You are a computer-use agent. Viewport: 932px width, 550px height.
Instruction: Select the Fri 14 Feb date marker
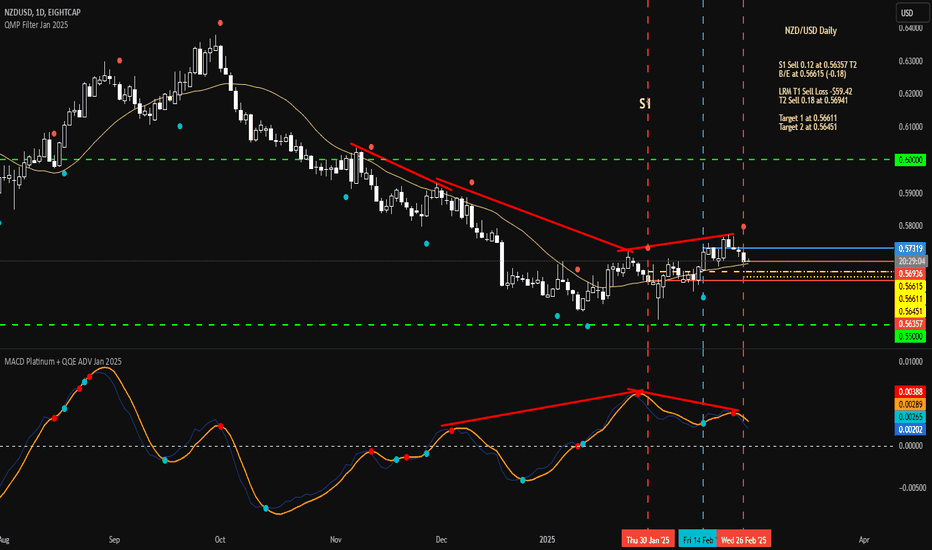coord(698,540)
